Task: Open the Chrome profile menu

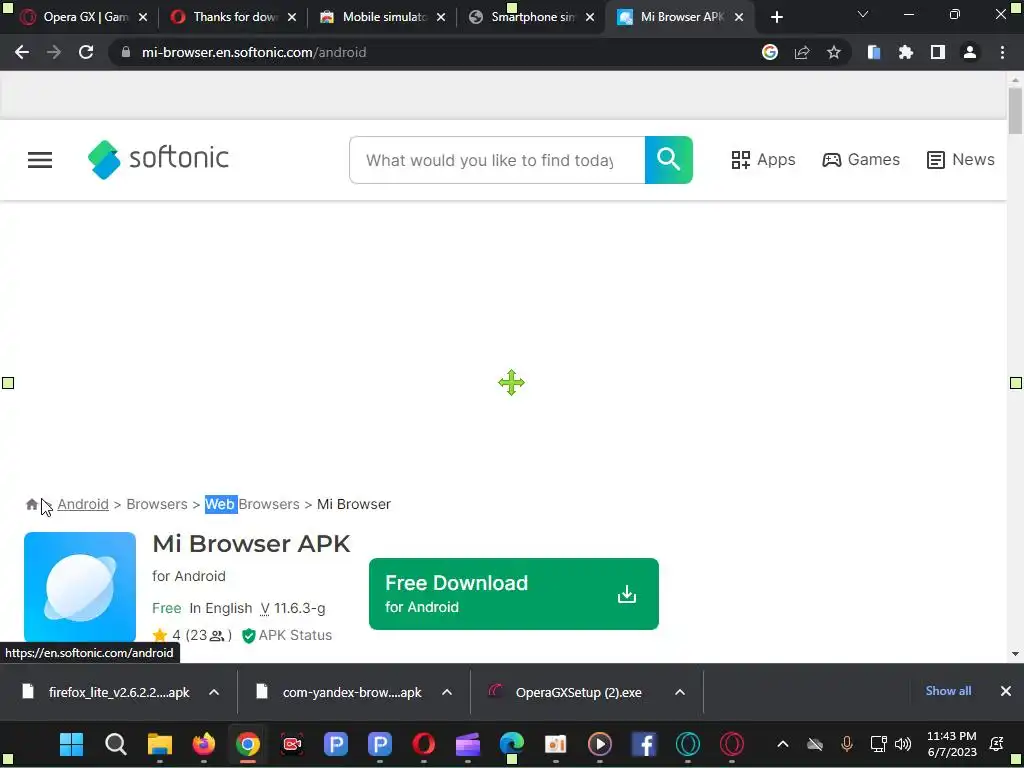Action: pos(970,52)
